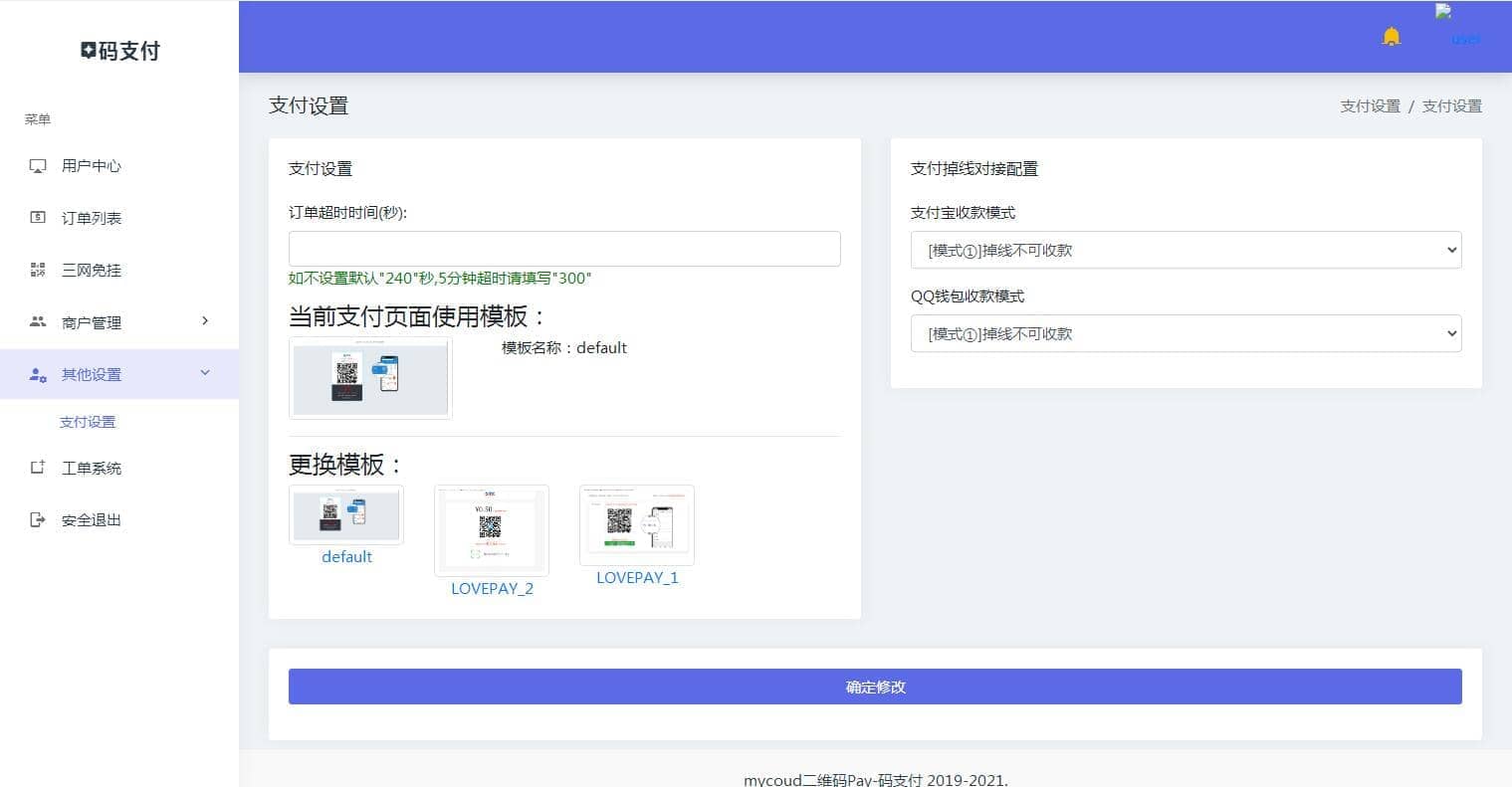Open the 支付宝收款模式 dropdown
Screen dimensions: 1512x787
[1186, 250]
